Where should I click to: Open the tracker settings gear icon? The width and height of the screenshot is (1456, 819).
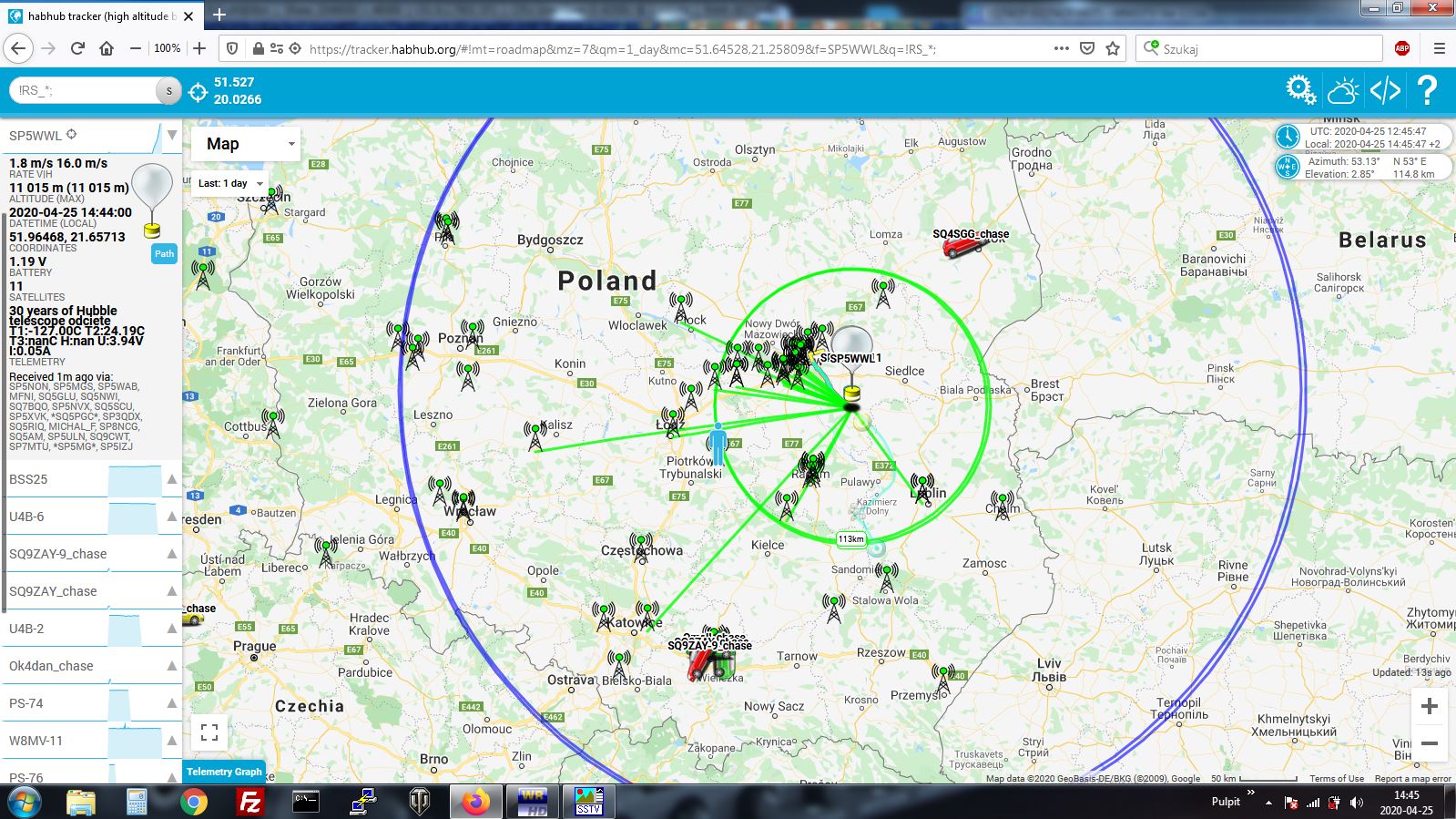(1300, 89)
